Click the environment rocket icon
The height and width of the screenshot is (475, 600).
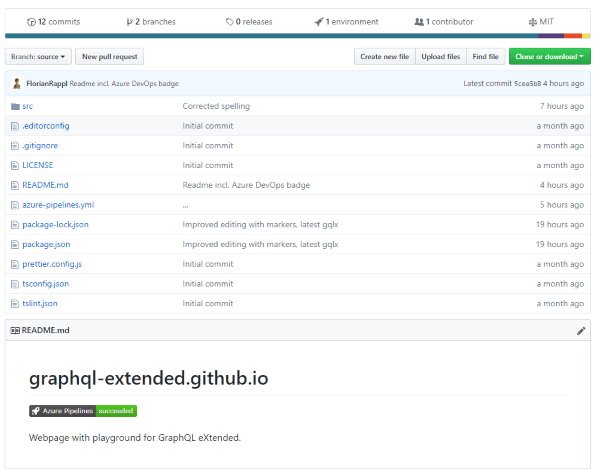pyautogui.click(x=319, y=22)
